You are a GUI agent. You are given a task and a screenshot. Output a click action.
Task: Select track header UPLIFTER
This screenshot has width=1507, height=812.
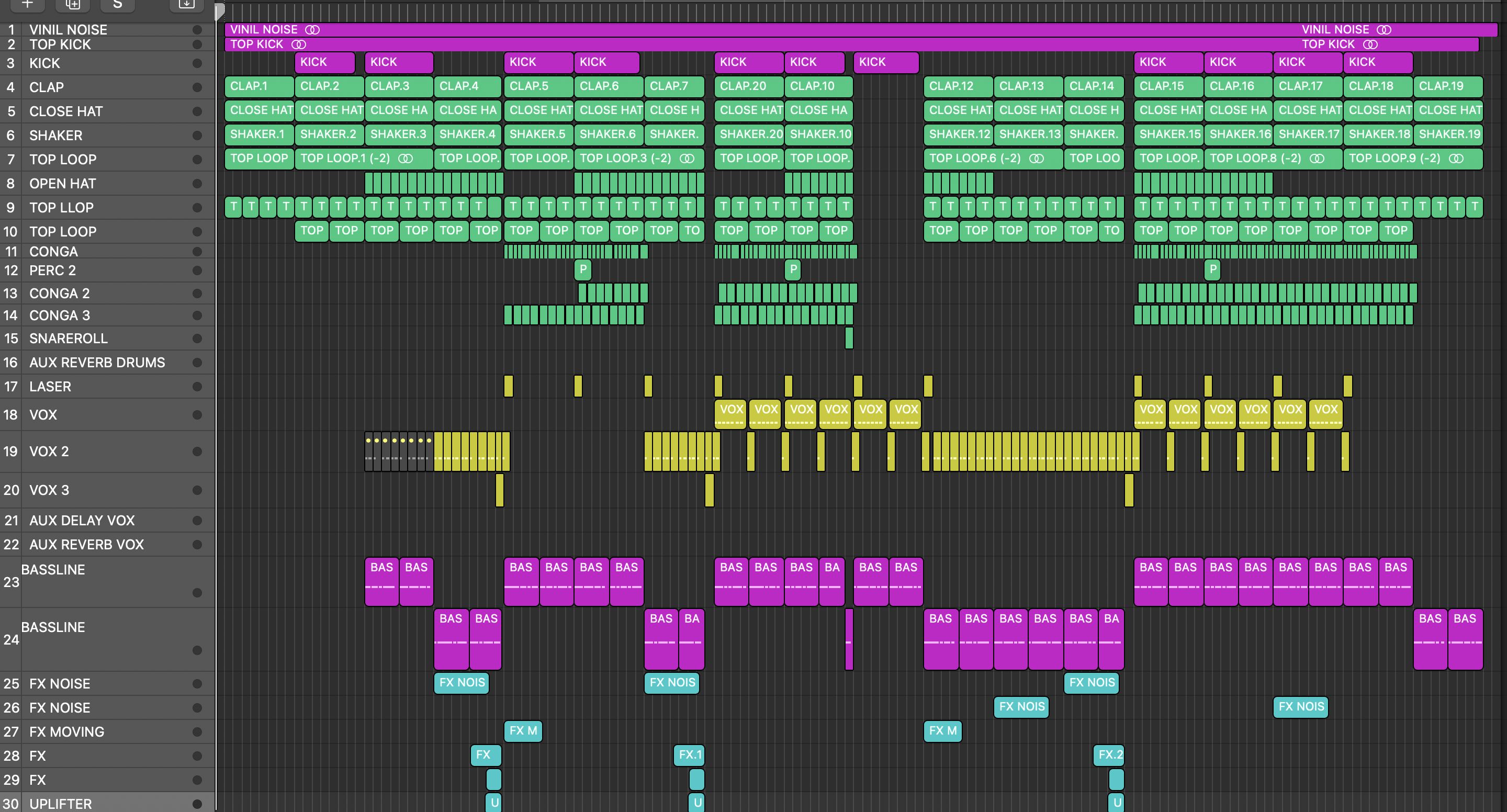tap(108, 803)
